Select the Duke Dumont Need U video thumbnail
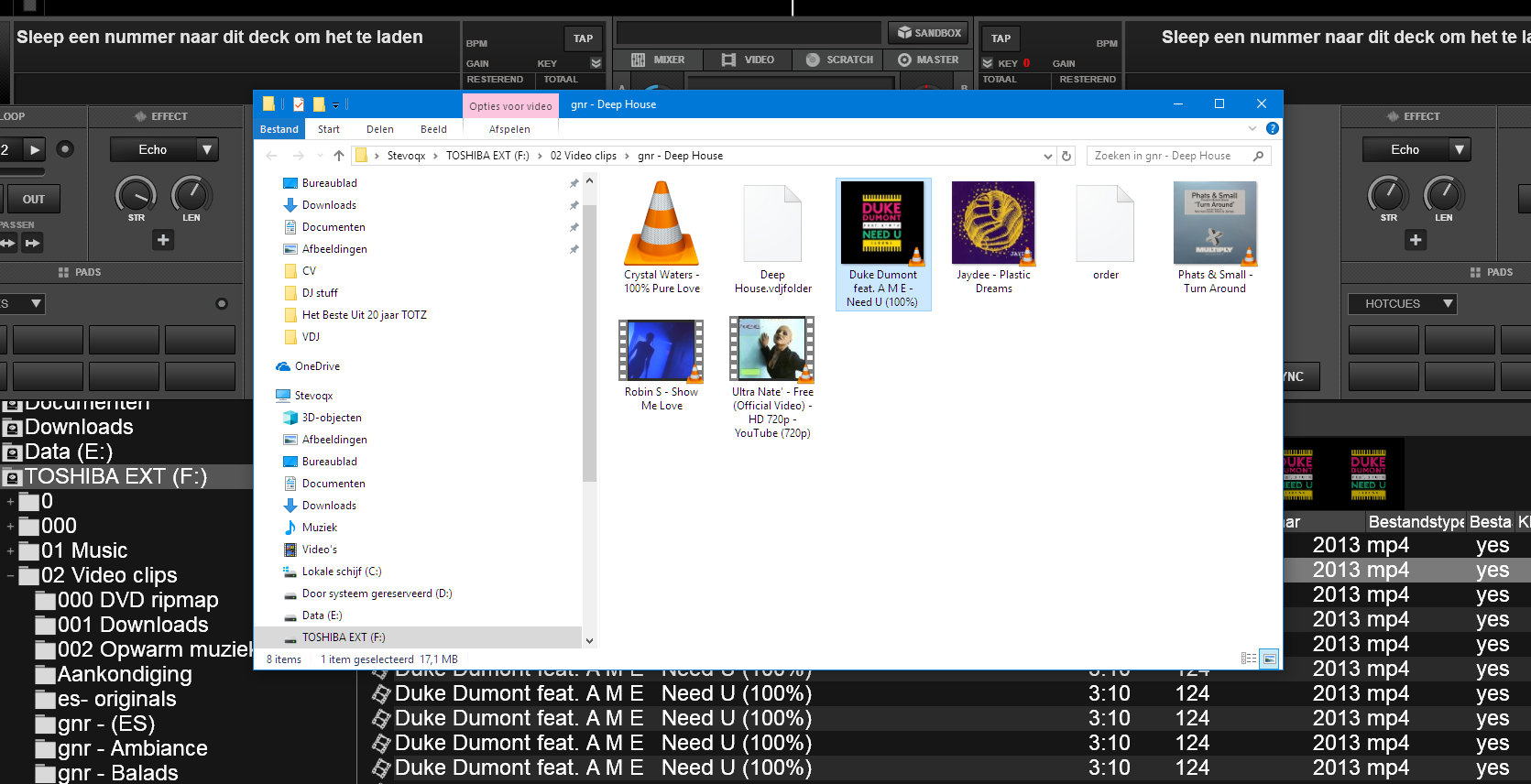This screenshot has width=1531, height=784. click(882, 223)
